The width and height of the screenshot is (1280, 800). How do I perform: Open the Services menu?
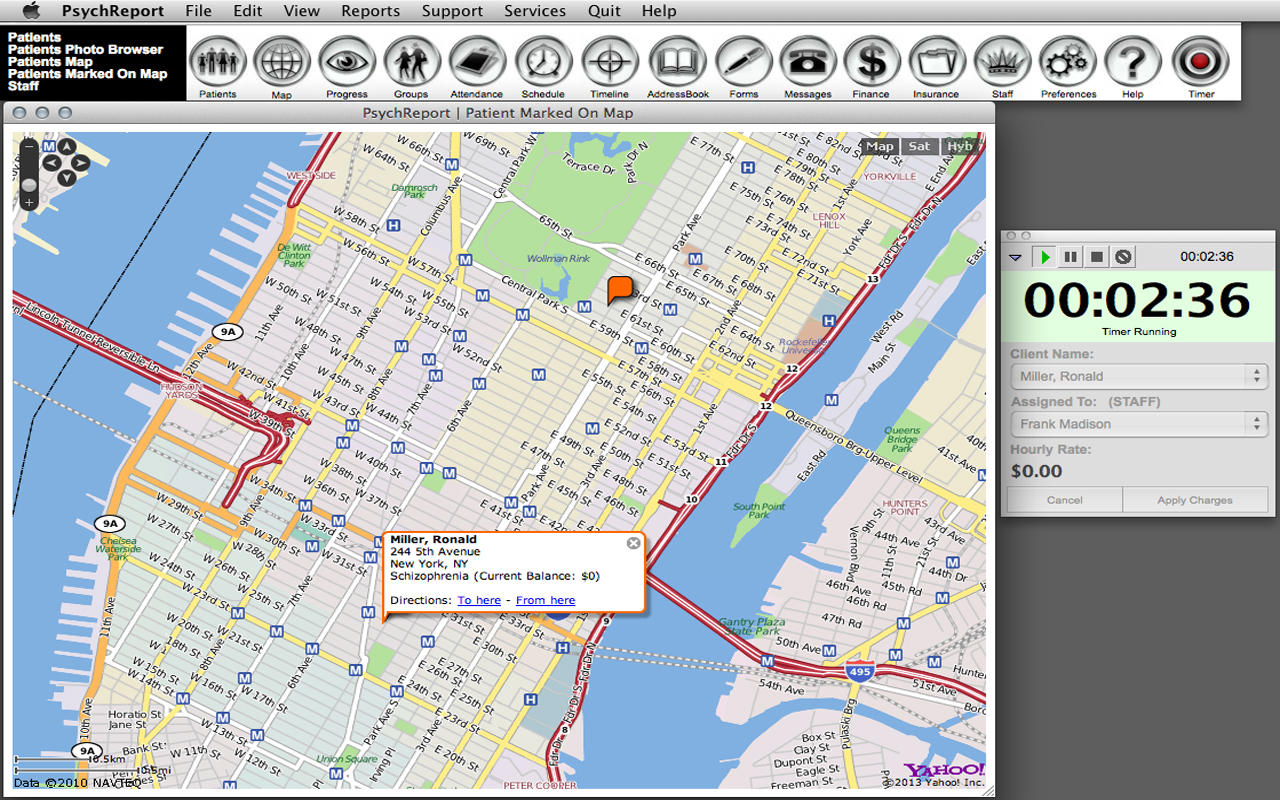(x=535, y=11)
